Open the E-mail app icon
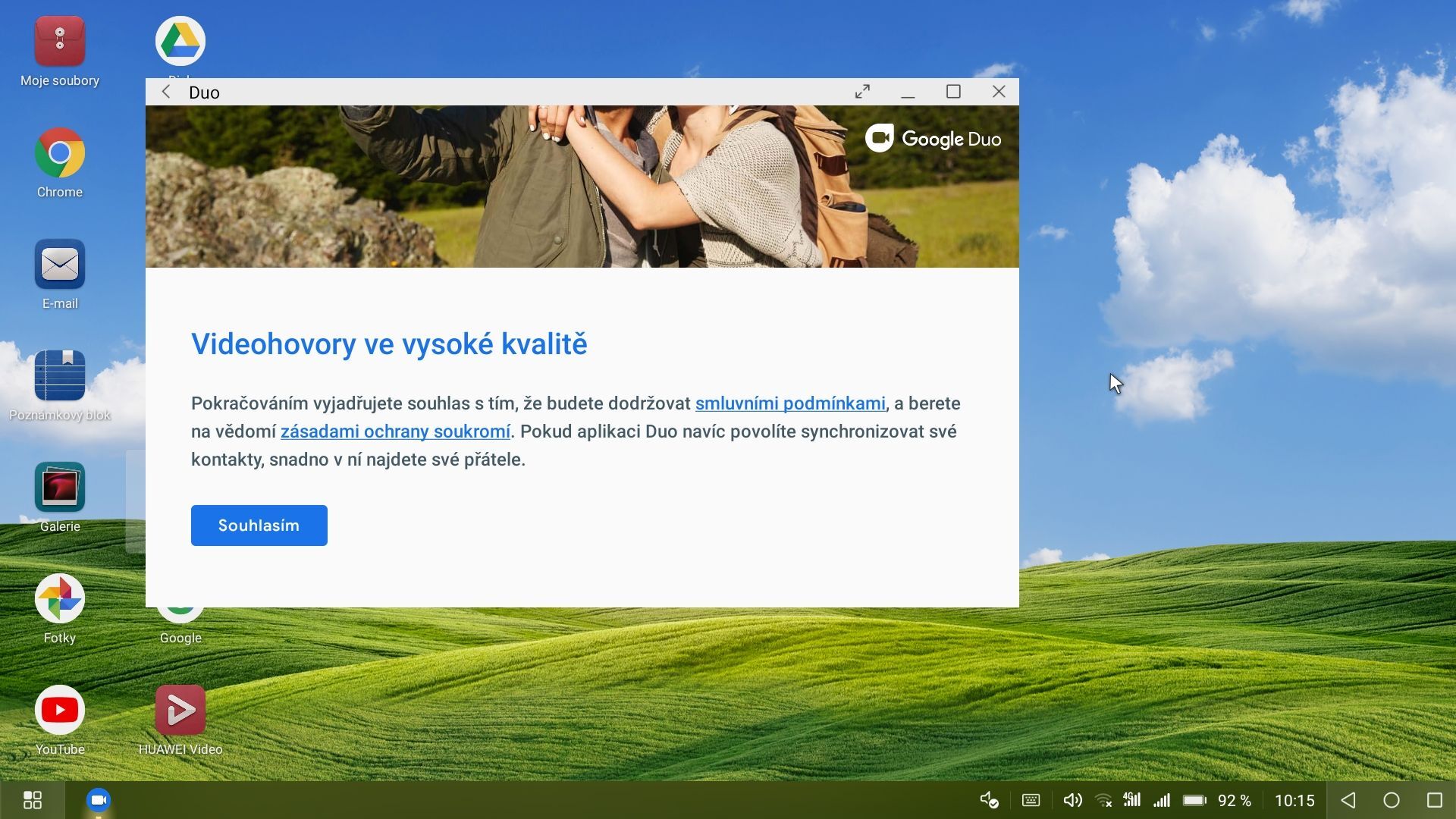The height and width of the screenshot is (819, 1456). 60,265
